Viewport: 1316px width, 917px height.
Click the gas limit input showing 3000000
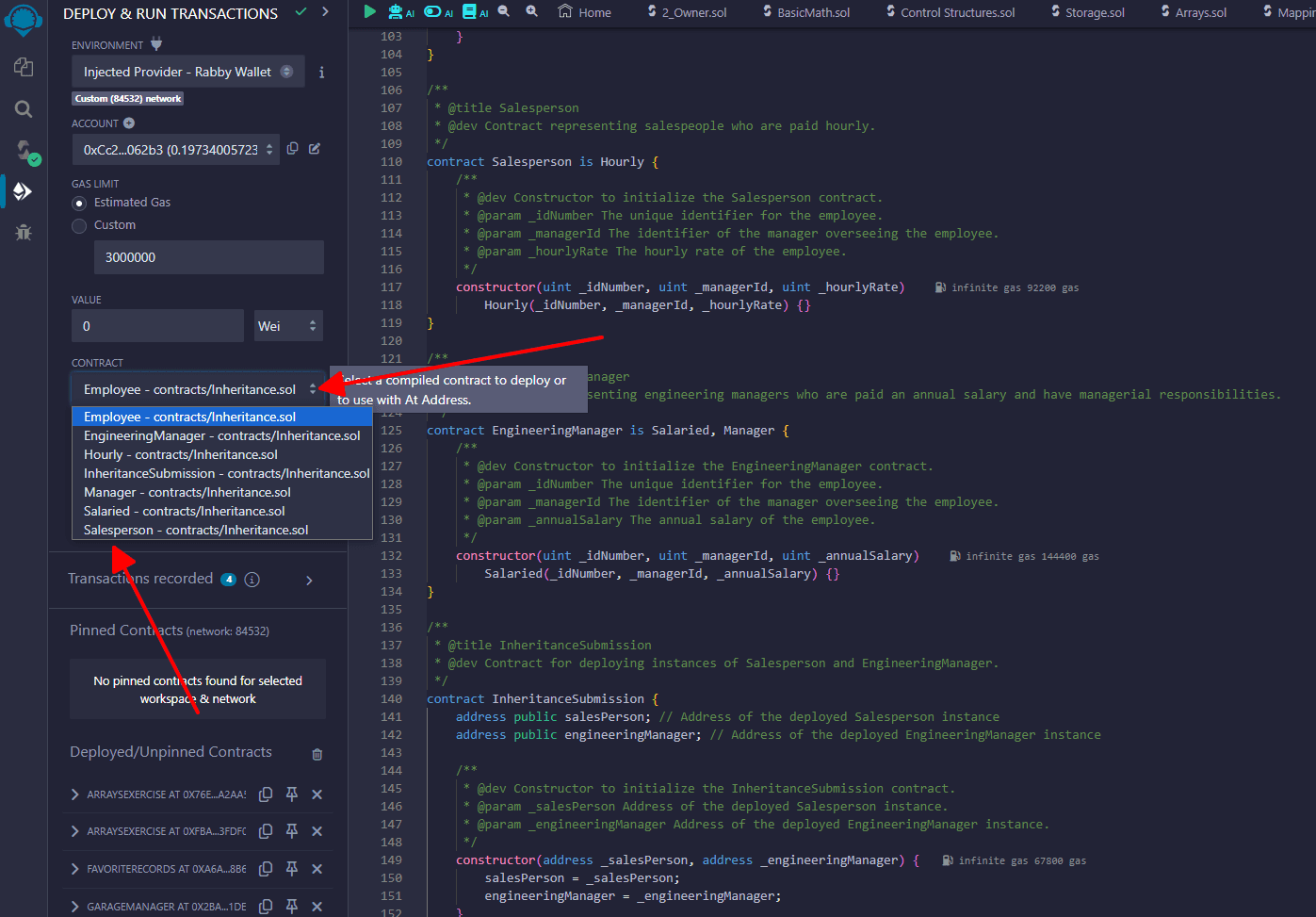click(209, 257)
